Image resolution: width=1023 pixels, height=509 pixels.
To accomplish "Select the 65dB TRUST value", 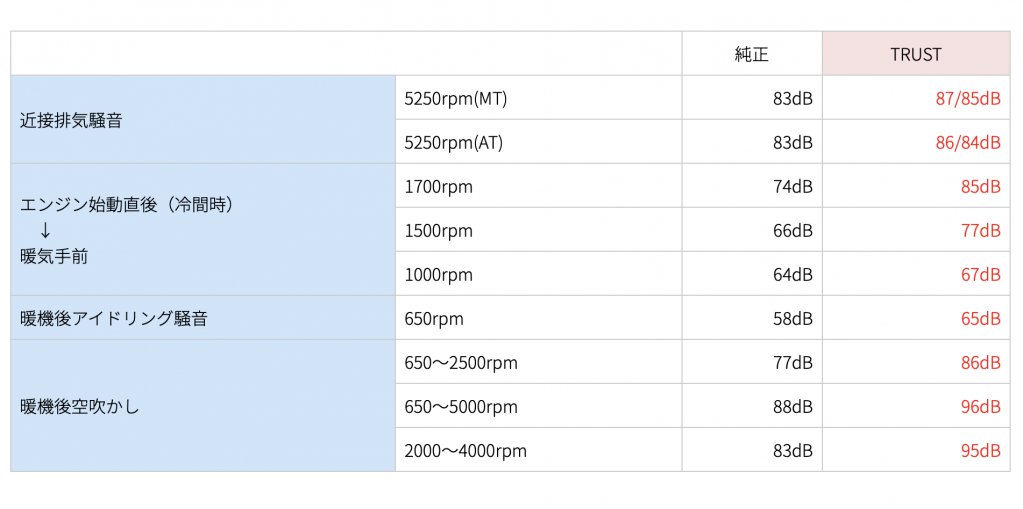I will coord(981,318).
